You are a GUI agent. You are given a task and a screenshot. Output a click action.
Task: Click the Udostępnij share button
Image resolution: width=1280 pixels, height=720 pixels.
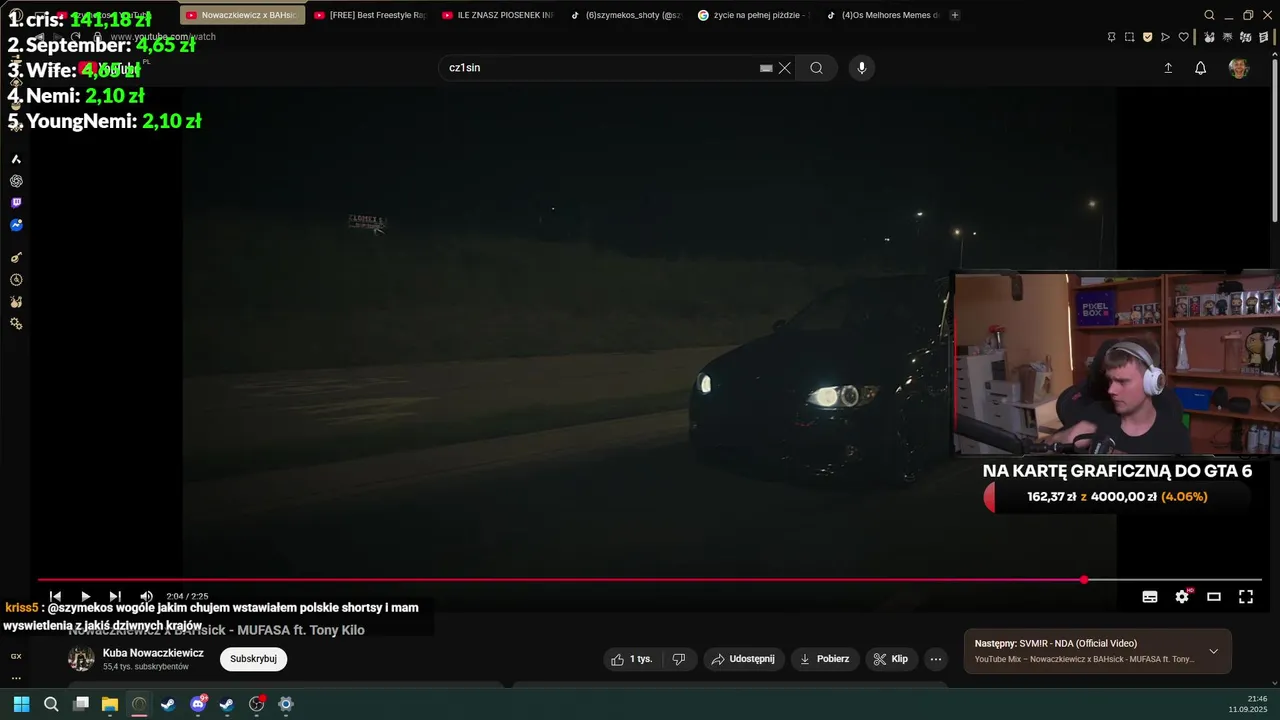click(x=742, y=659)
